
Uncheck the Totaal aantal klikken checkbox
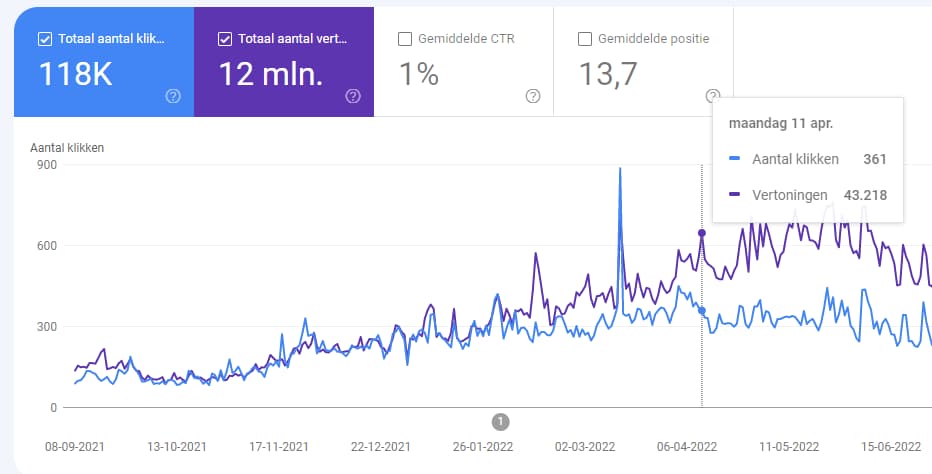pos(44,40)
